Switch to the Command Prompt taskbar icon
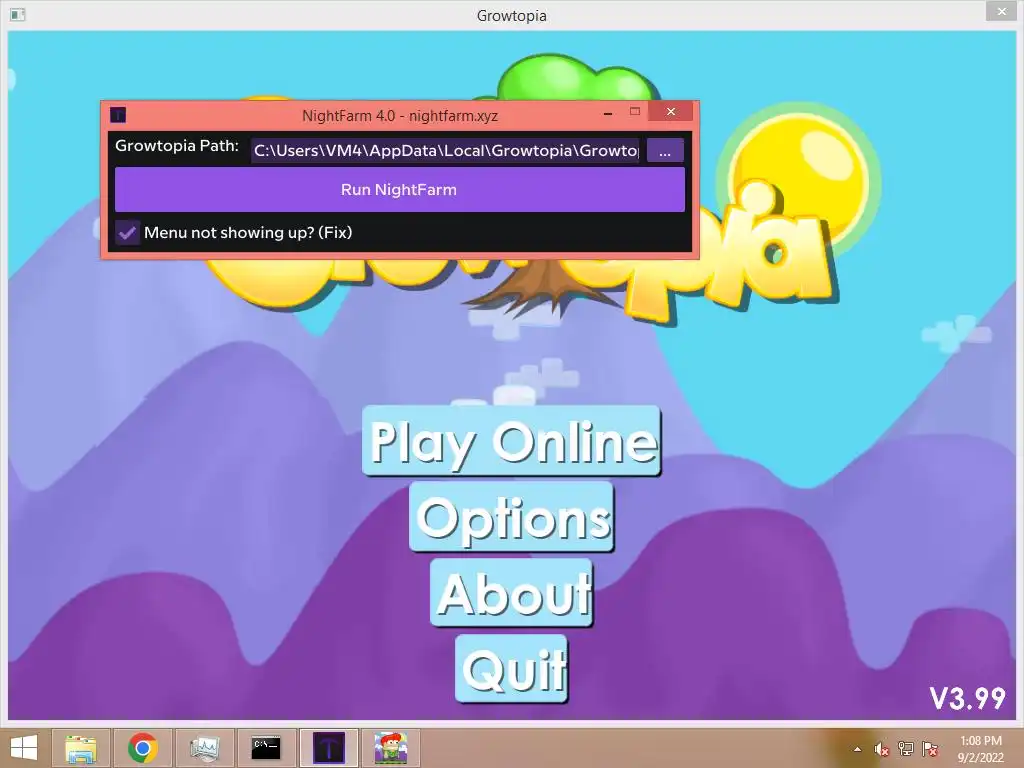1024x768 pixels. tap(266, 748)
